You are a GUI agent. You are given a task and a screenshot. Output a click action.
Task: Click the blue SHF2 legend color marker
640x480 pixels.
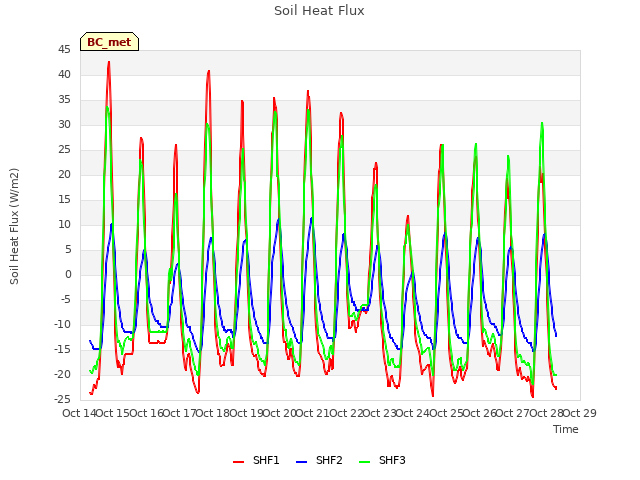301,462
